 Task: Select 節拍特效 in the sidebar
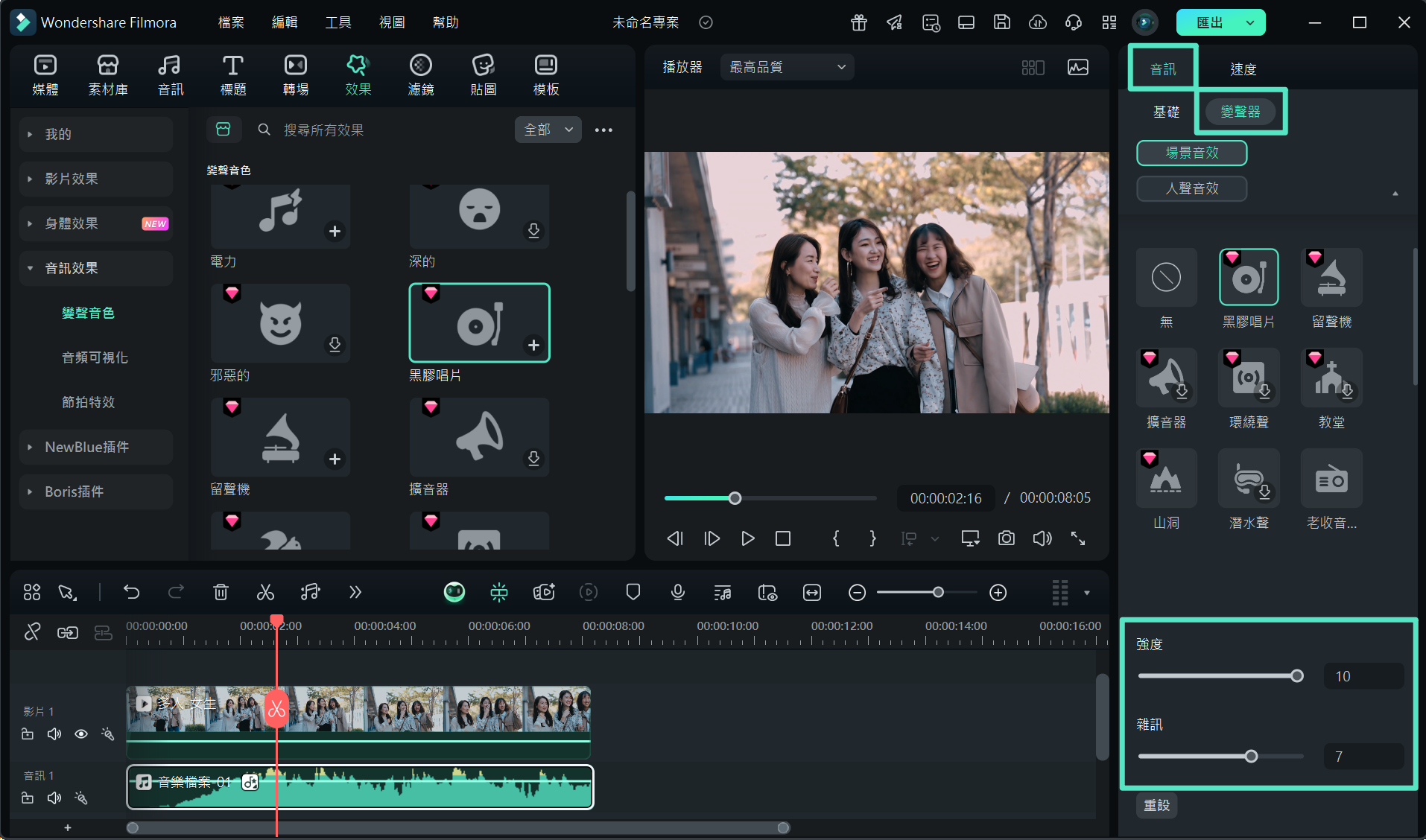(x=88, y=402)
